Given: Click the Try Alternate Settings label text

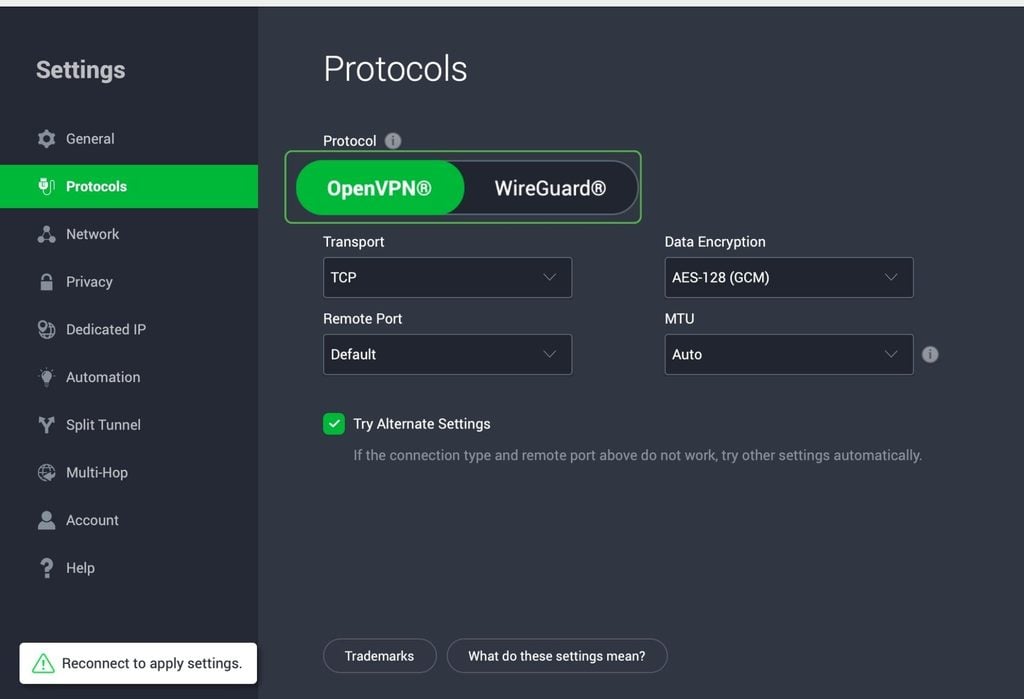Looking at the screenshot, I should point(422,424).
